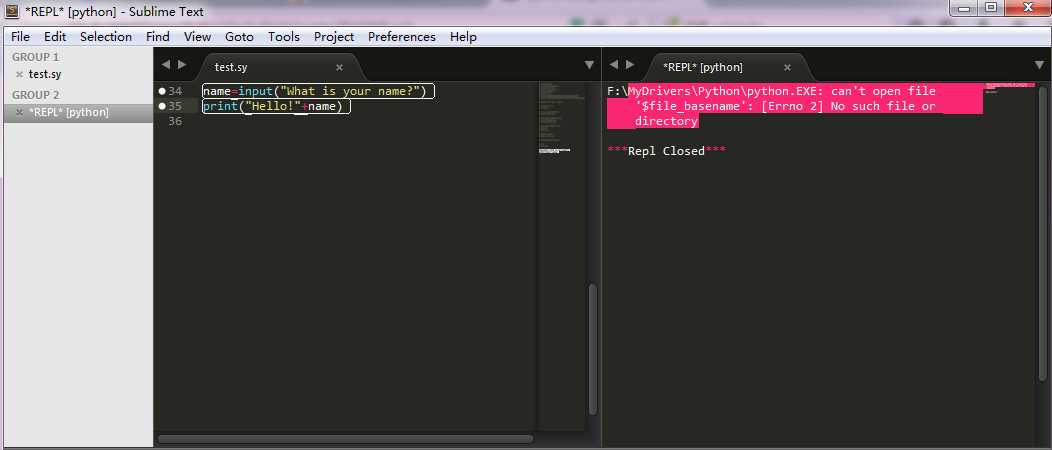This screenshot has height=450, width=1052.
Task: Open the Goto menu
Action: [x=240, y=37]
